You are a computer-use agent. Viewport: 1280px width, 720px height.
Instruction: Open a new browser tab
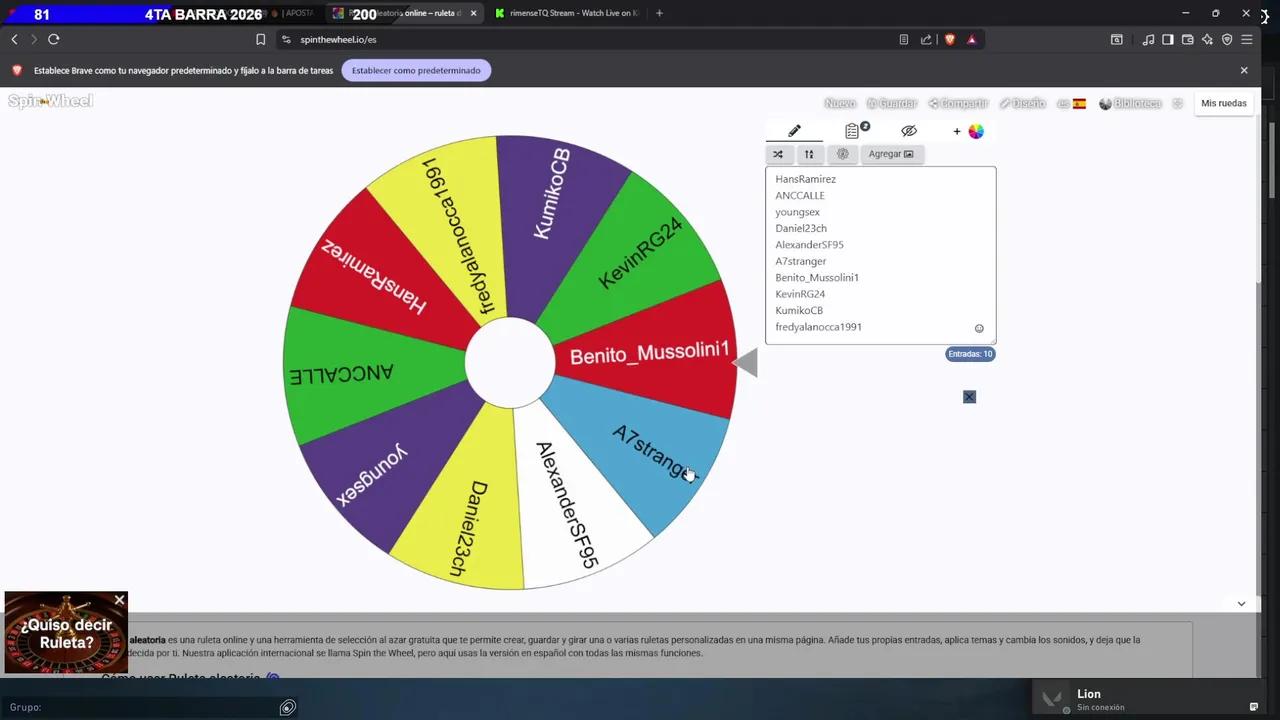(x=659, y=13)
